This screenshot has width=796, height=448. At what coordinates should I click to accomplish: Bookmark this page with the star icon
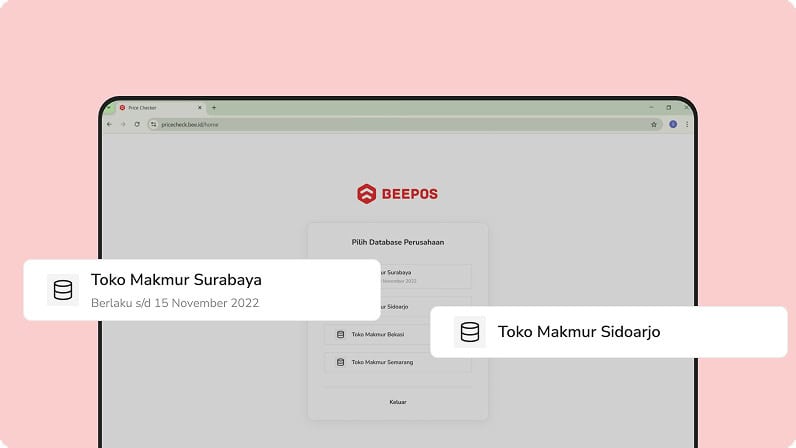pyautogui.click(x=654, y=124)
